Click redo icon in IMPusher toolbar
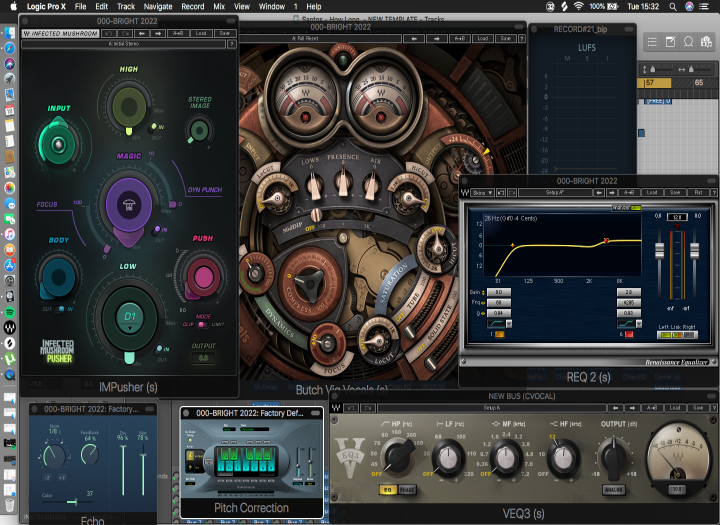The height and width of the screenshot is (525, 720). click(125, 34)
